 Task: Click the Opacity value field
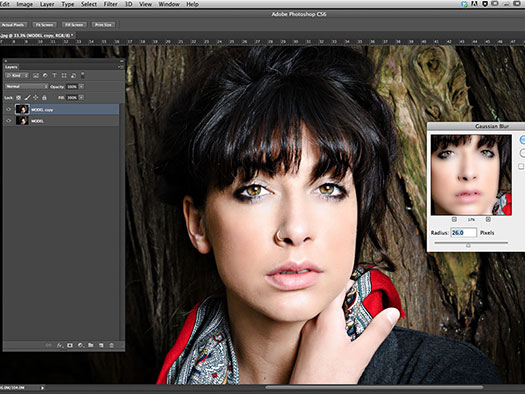coord(72,86)
